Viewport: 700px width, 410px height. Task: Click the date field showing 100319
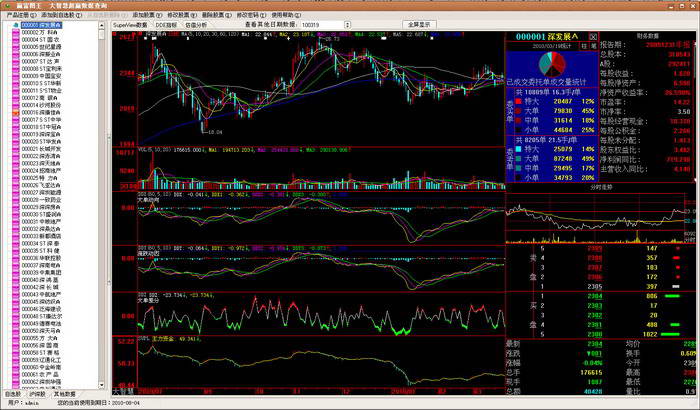click(322, 25)
